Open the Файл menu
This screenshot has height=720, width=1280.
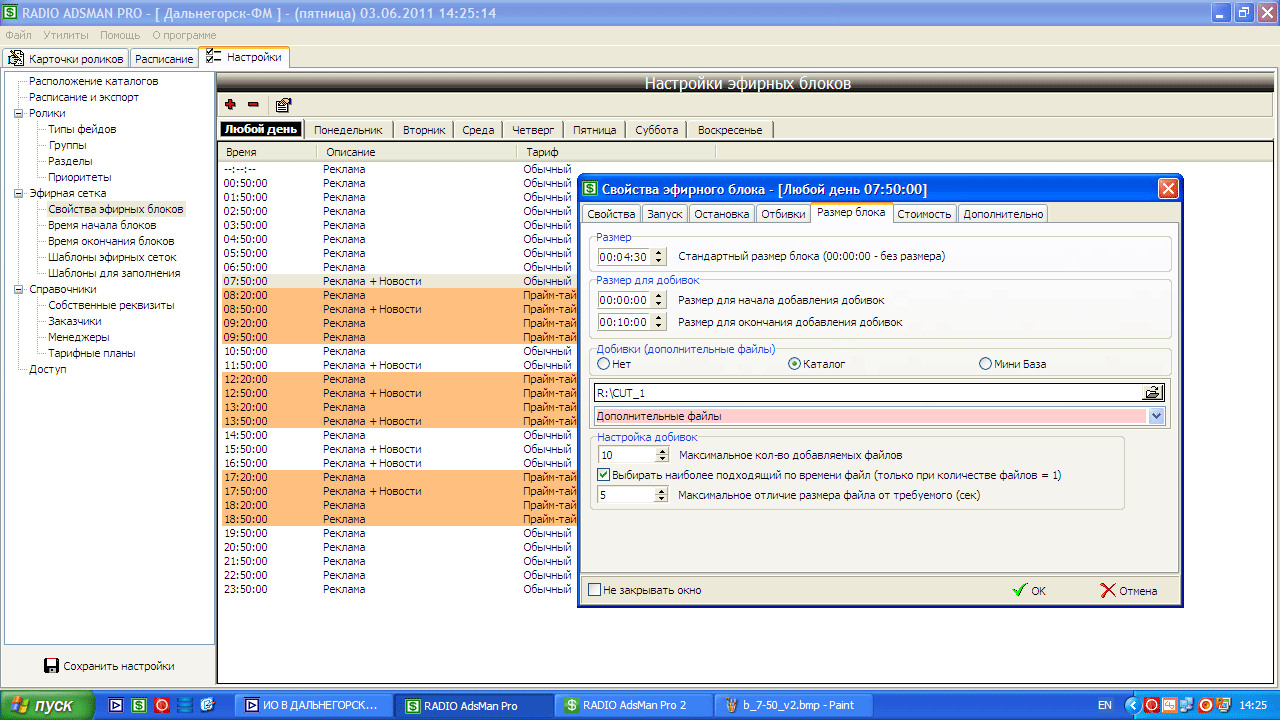(x=19, y=35)
